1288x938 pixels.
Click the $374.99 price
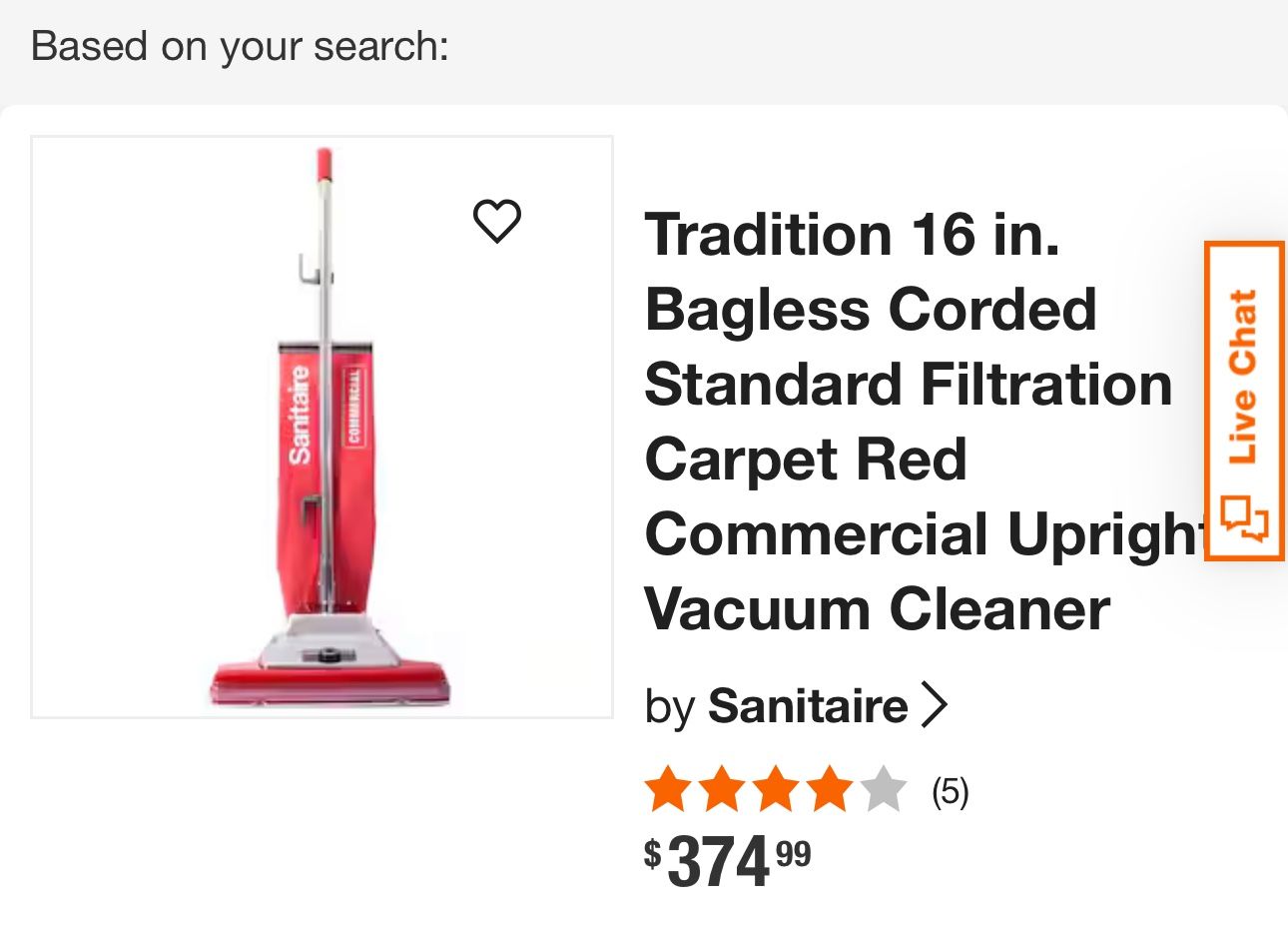[x=728, y=861]
